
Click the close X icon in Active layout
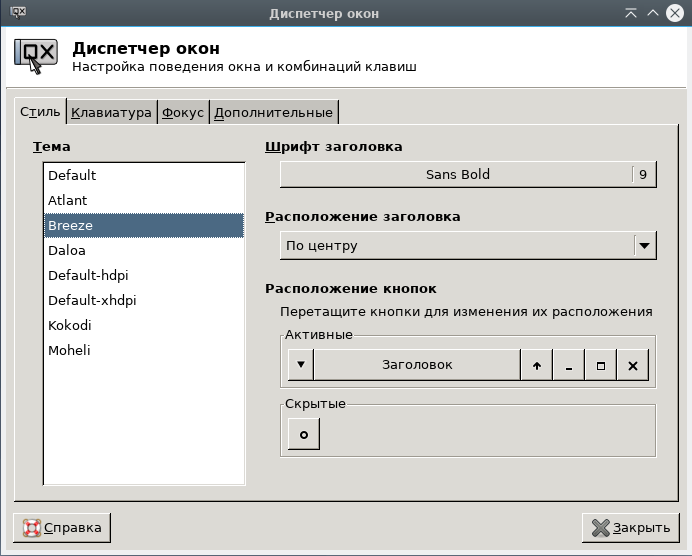pos(632,365)
